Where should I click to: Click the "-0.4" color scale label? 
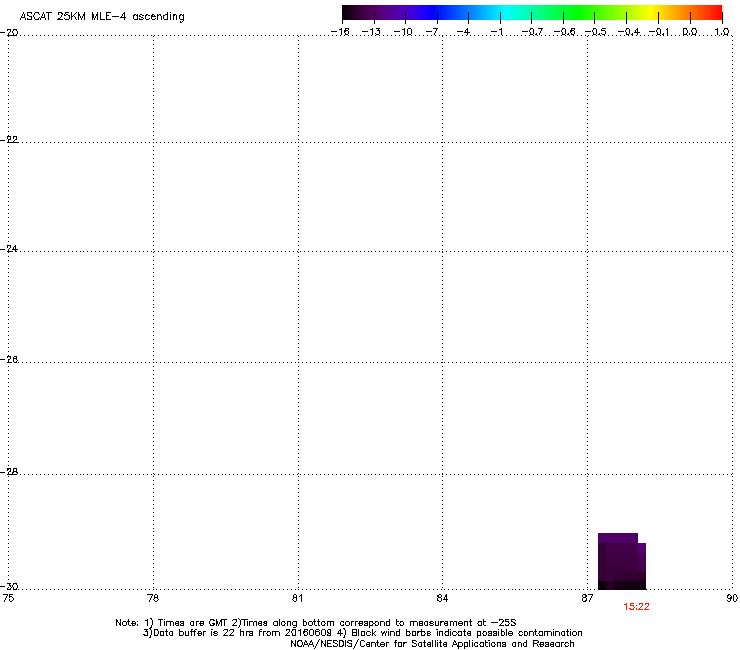(629, 32)
